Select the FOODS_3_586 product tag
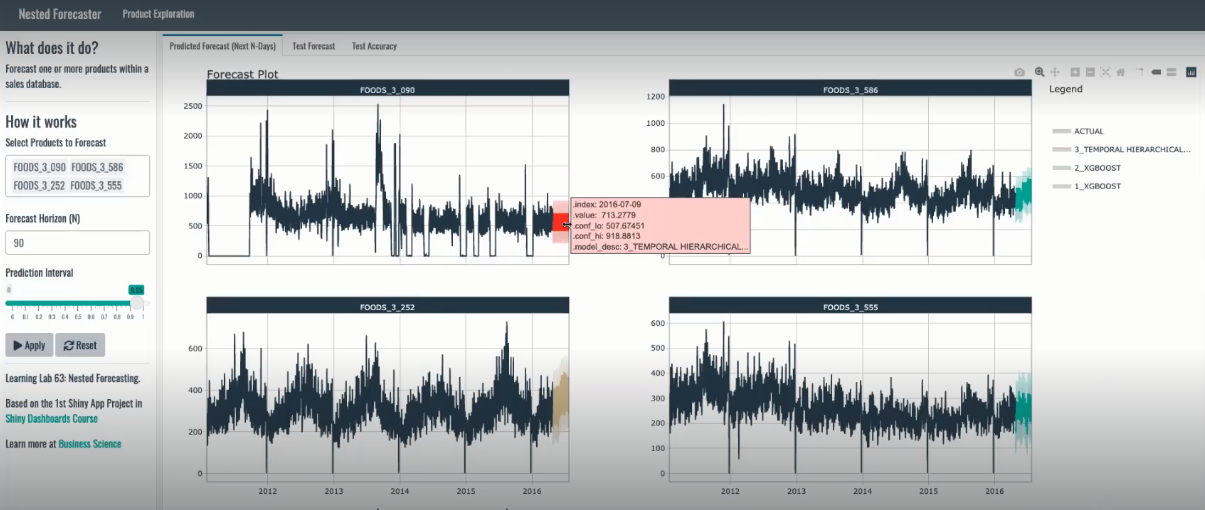The height and width of the screenshot is (510, 1205). [97, 167]
